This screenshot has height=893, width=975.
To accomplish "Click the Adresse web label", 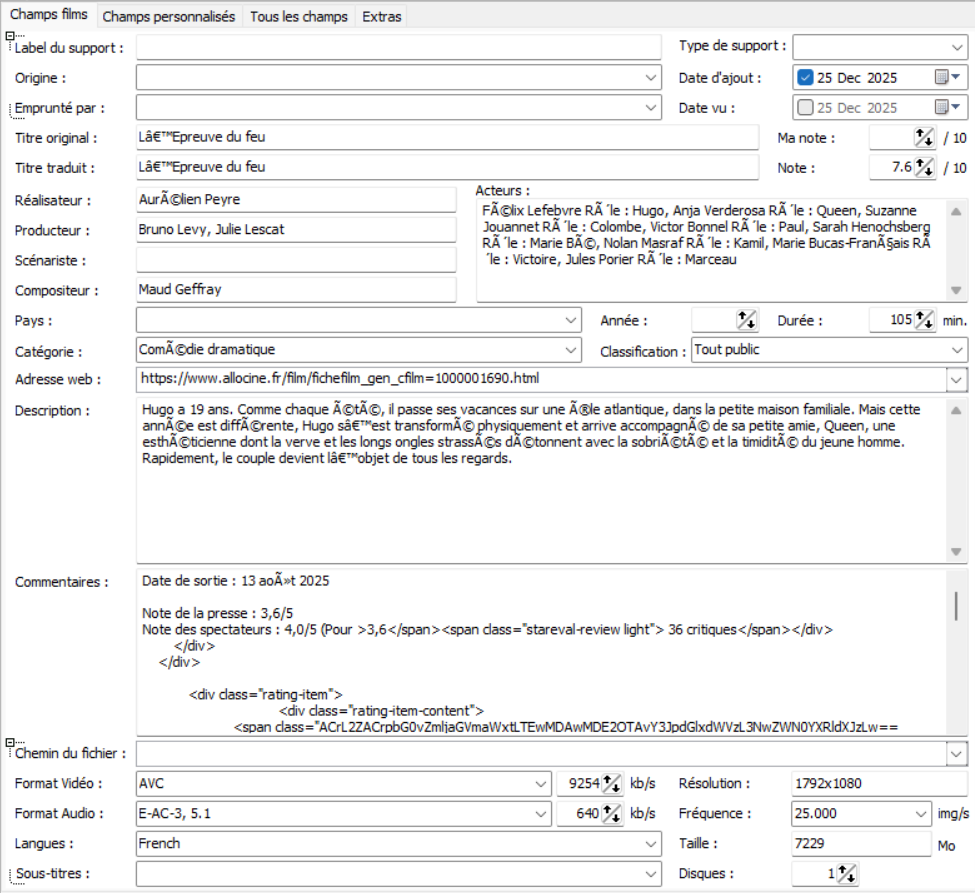I will coord(58,379).
